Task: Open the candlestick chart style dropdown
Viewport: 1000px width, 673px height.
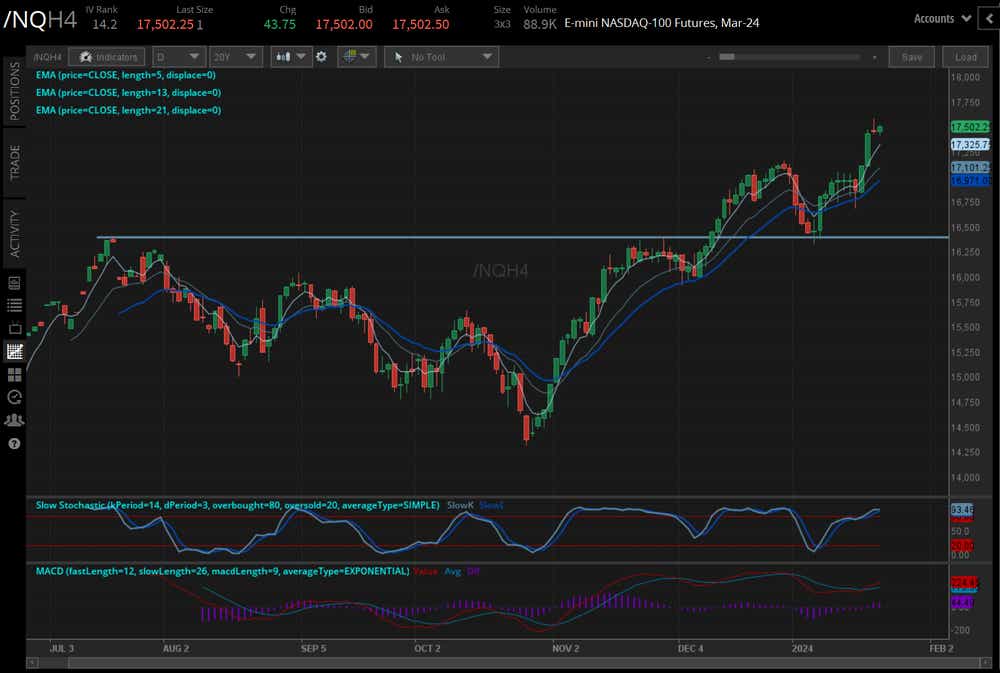Action: (290, 57)
